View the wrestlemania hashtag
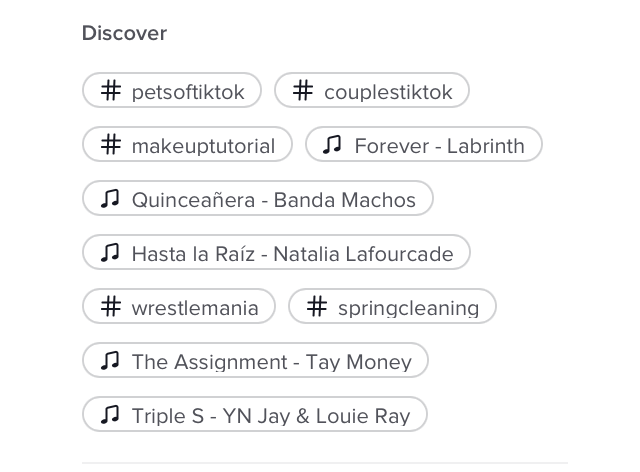Viewport: 640px width, 472px height. pos(195,308)
